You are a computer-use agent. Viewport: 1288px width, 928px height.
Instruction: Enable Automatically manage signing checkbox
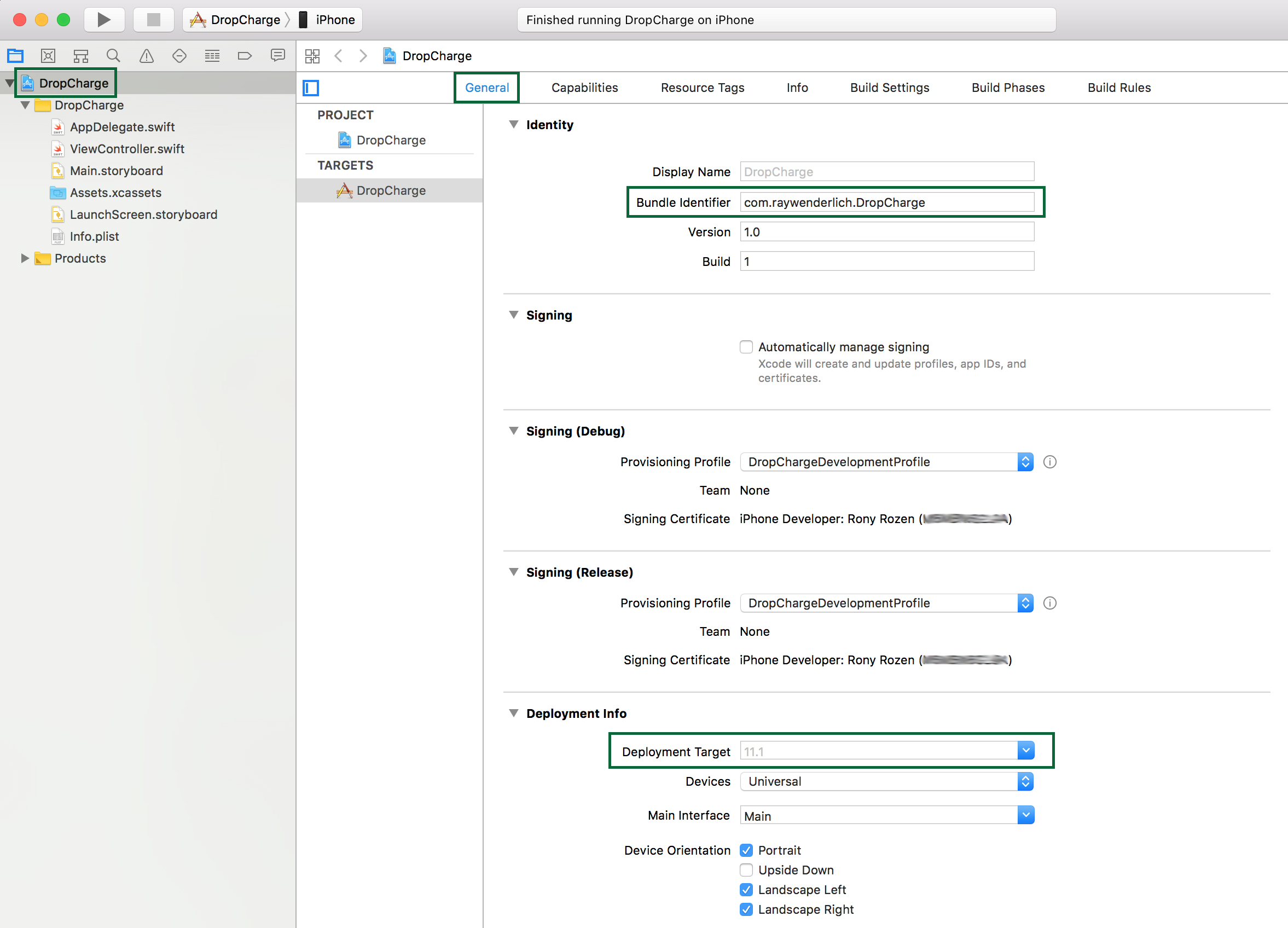pos(746,347)
